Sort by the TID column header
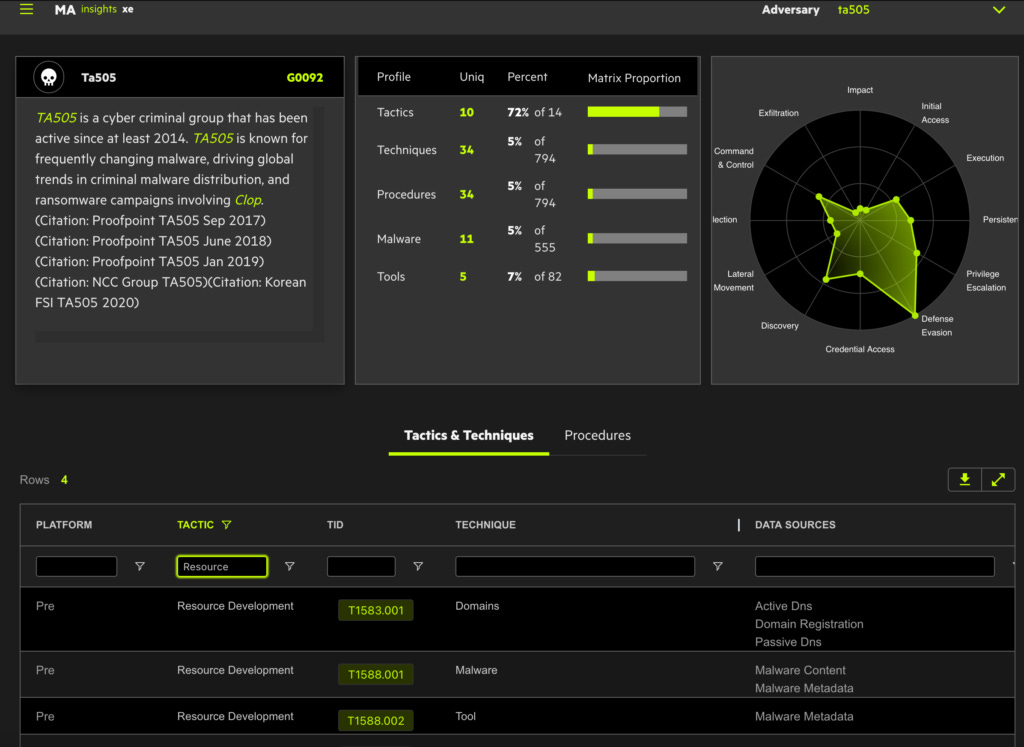Image resolution: width=1024 pixels, height=747 pixels. [x=335, y=525]
